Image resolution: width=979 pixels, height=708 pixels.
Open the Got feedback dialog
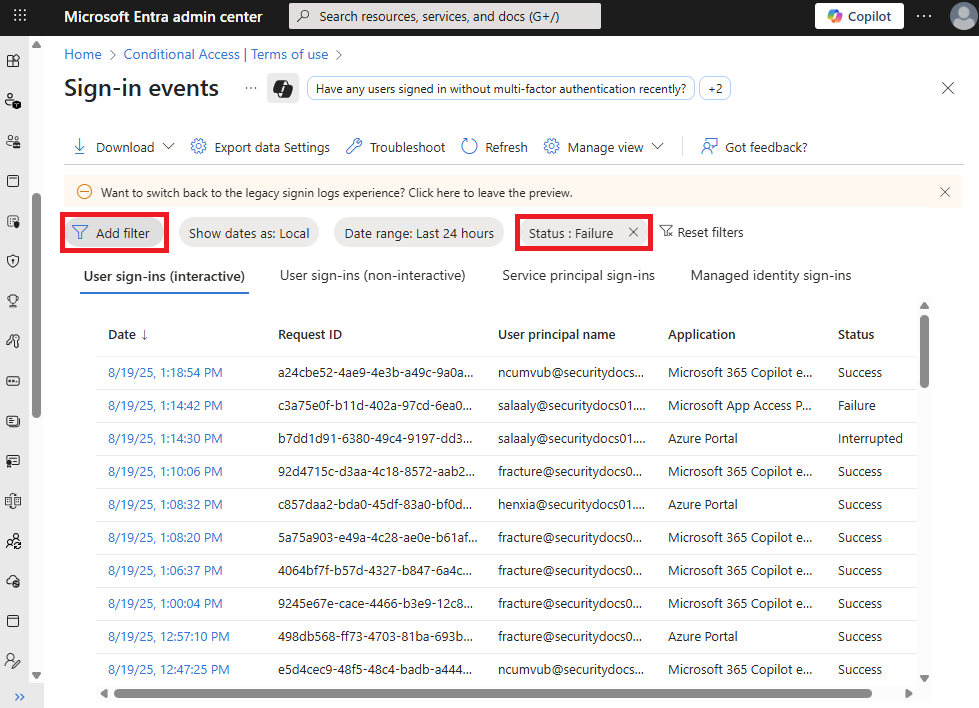(754, 146)
